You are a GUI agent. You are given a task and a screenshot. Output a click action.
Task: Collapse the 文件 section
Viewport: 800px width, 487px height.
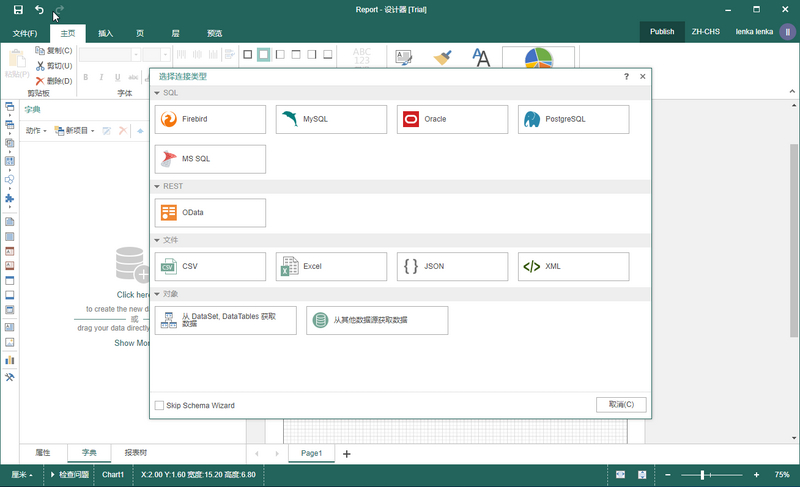click(x=157, y=240)
